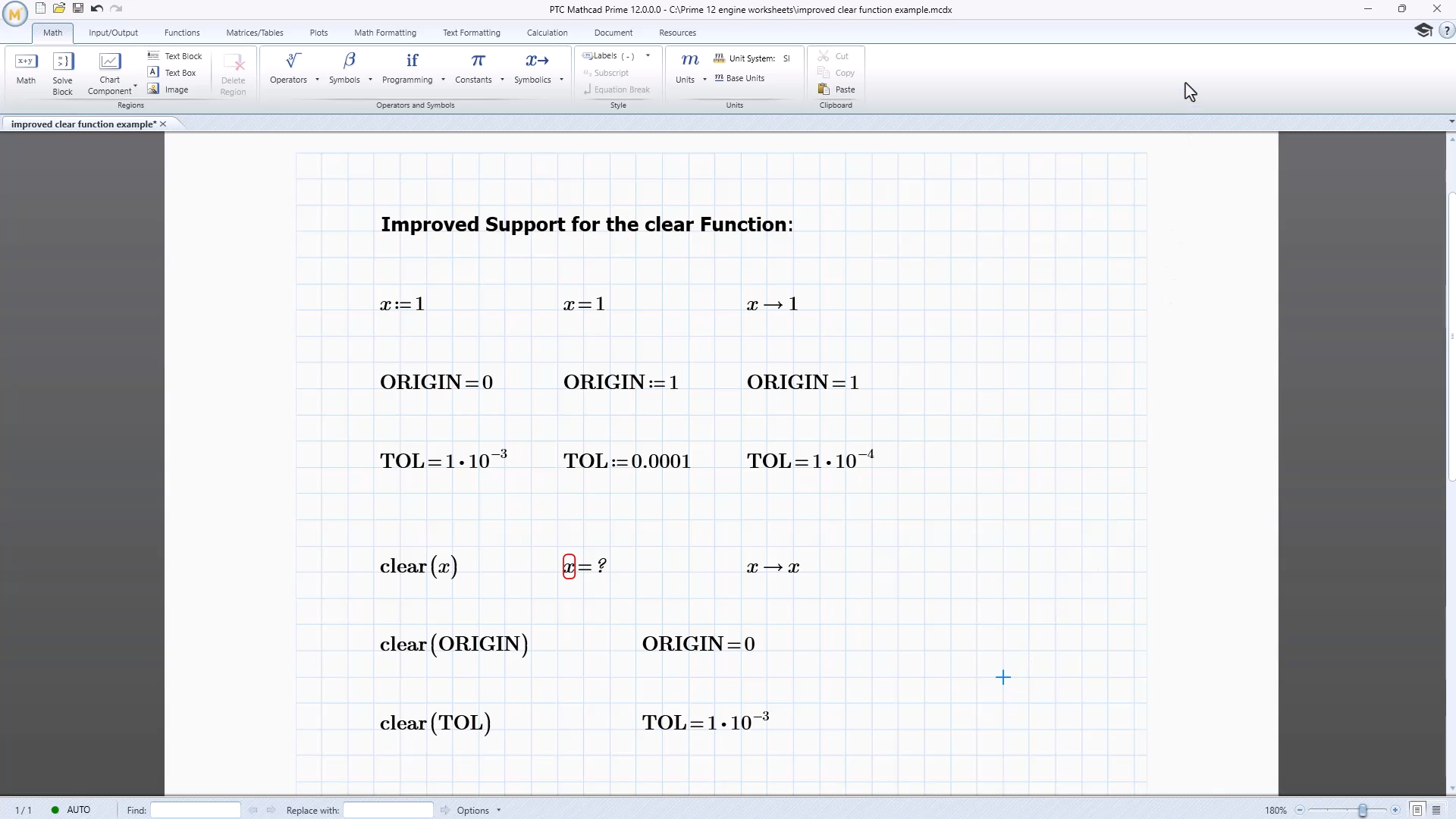Paste from clipboard

point(836,89)
